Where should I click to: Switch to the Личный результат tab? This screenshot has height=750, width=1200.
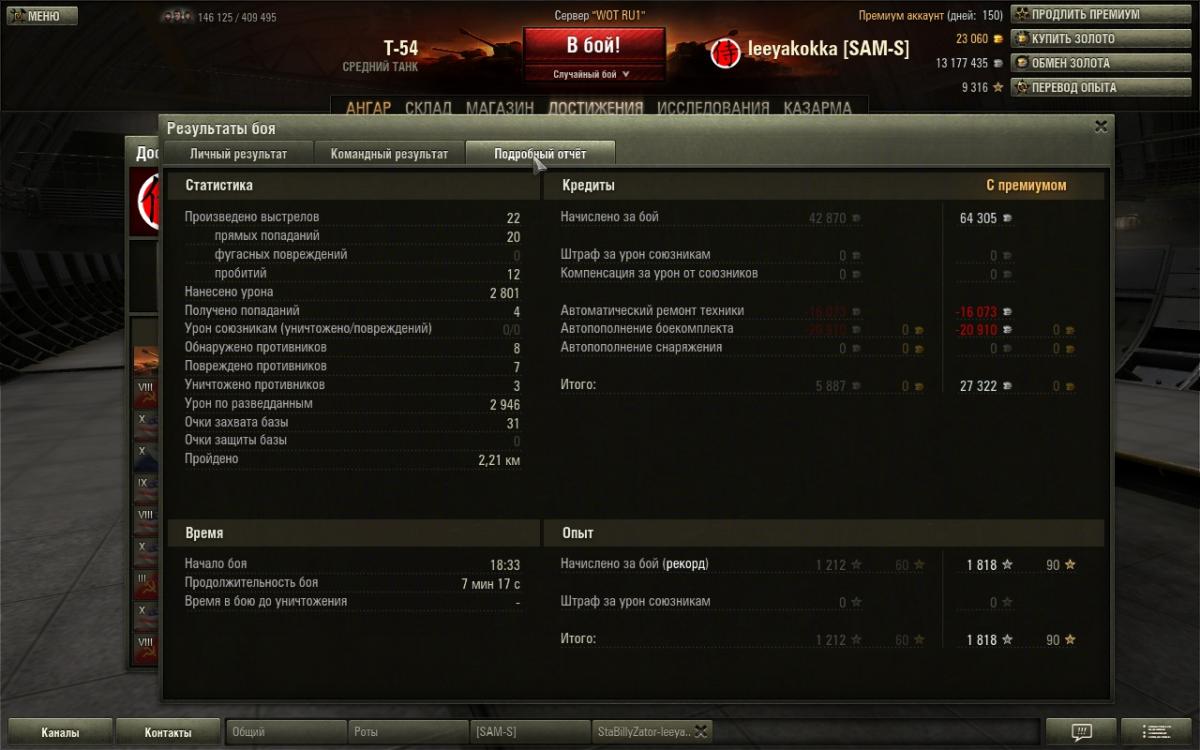click(238, 154)
